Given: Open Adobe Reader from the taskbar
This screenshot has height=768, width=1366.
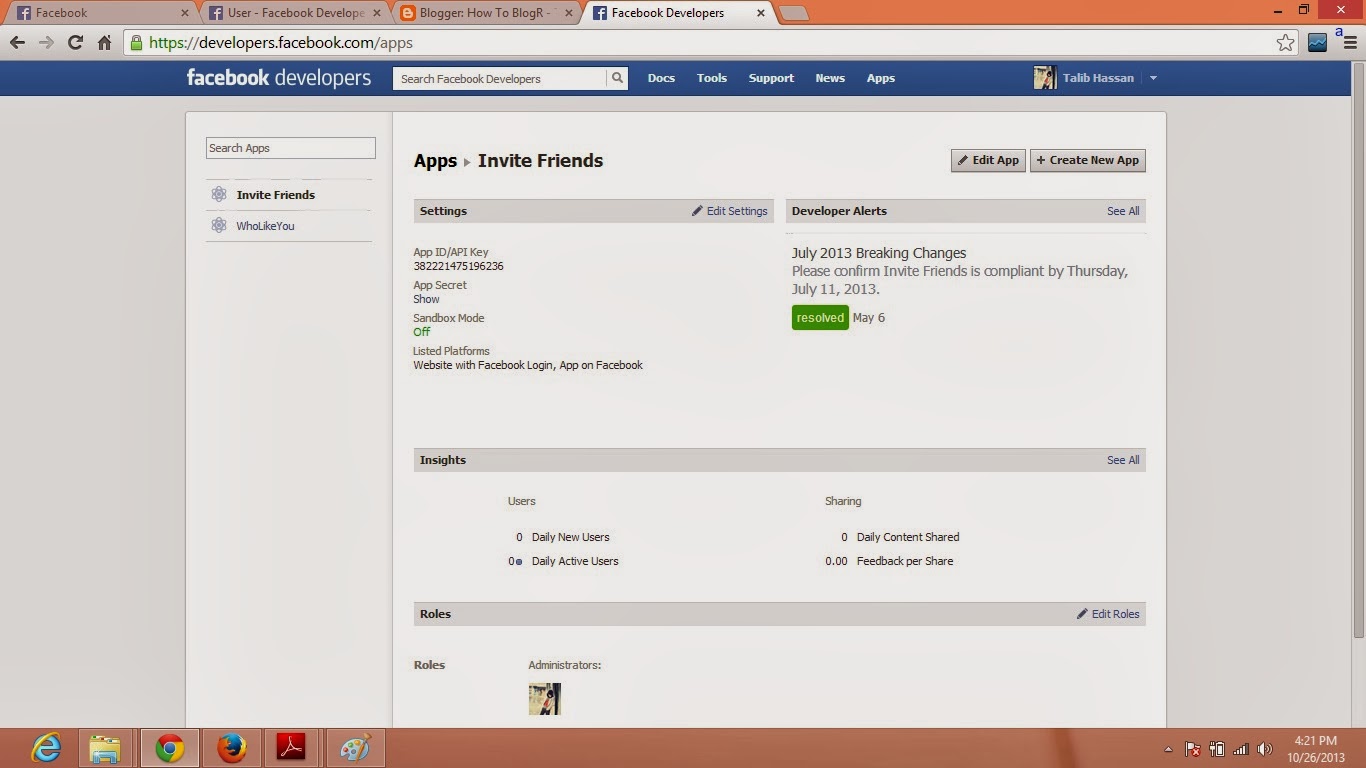Looking at the screenshot, I should point(291,748).
